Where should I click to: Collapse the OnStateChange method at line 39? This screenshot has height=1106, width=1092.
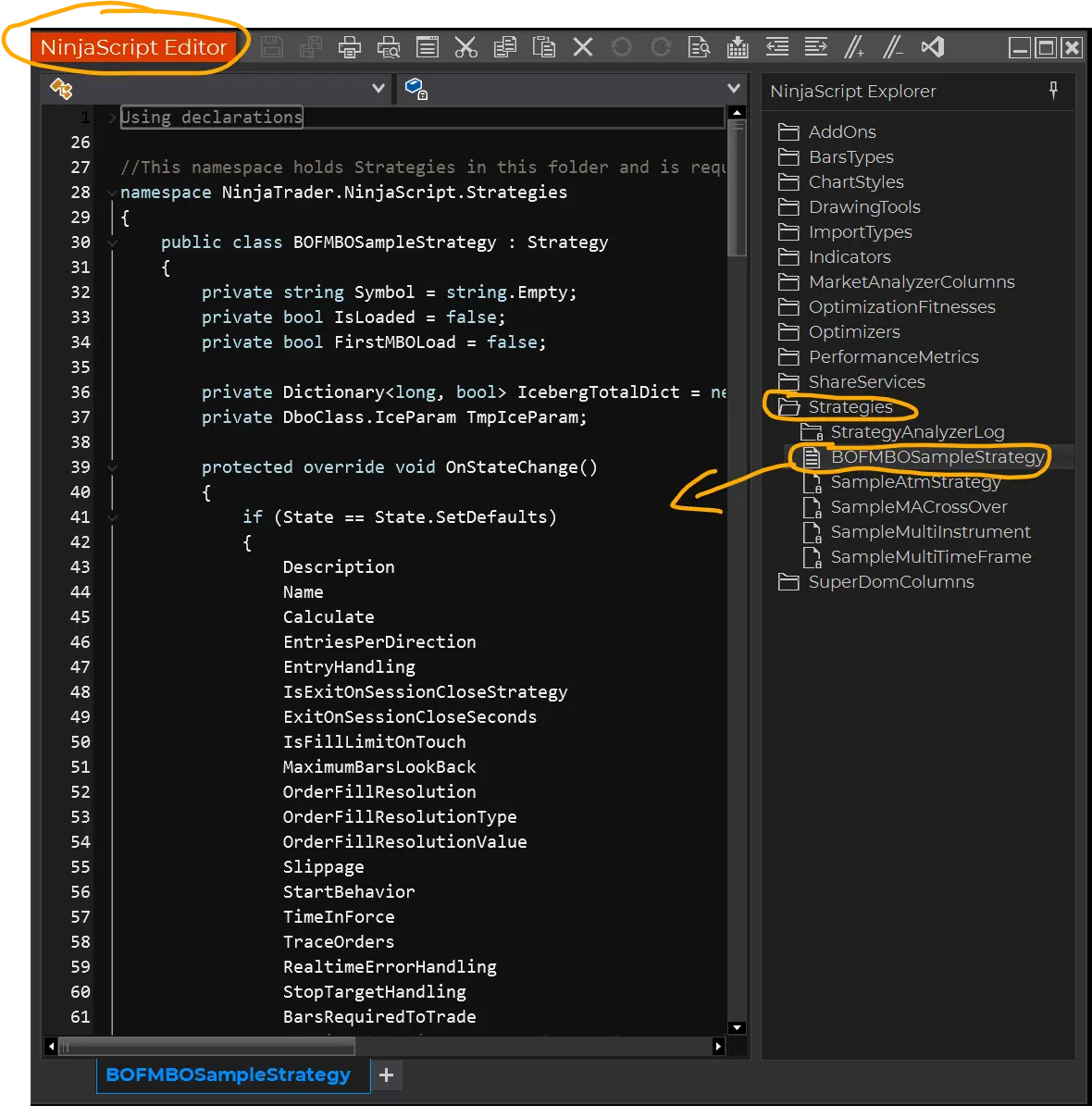tap(112, 467)
